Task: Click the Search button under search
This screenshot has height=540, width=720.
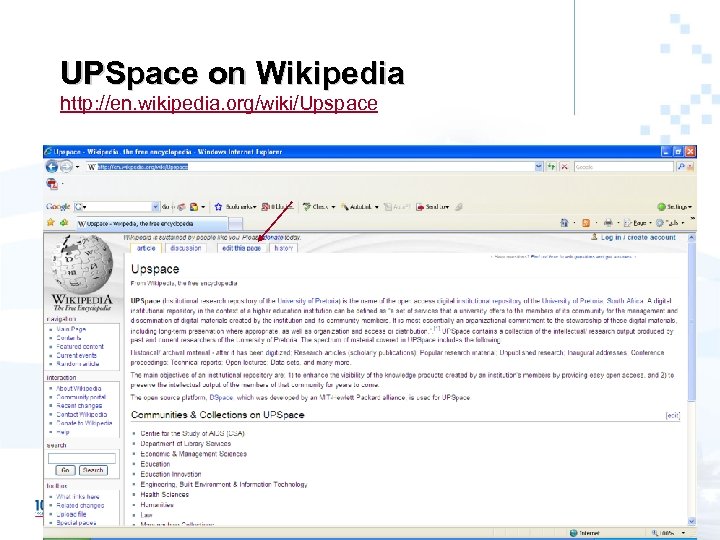Action: click(93, 470)
